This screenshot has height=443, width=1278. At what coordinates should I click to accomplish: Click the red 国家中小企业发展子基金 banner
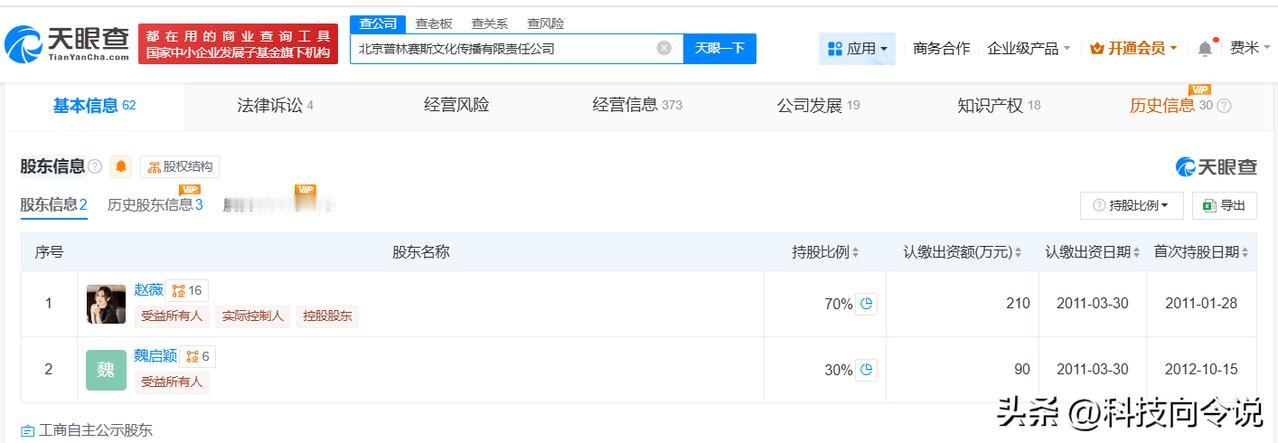pyautogui.click(x=238, y=44)
